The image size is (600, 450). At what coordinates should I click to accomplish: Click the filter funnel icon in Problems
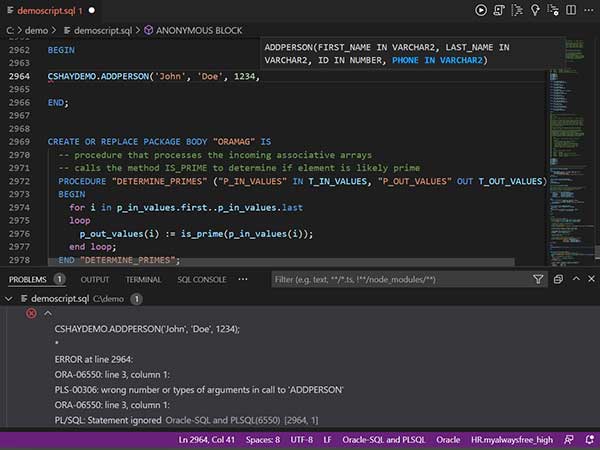[539, 280]
